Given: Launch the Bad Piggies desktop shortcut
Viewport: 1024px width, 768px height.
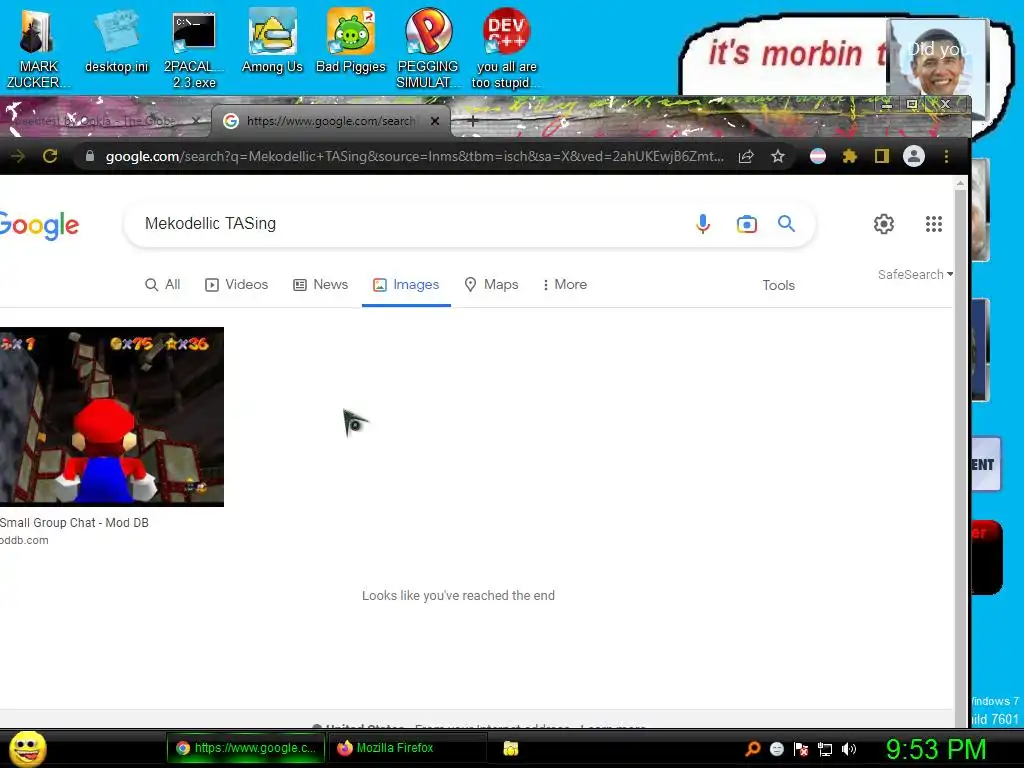Looking at the screenshot, I should tap(351, 40).
